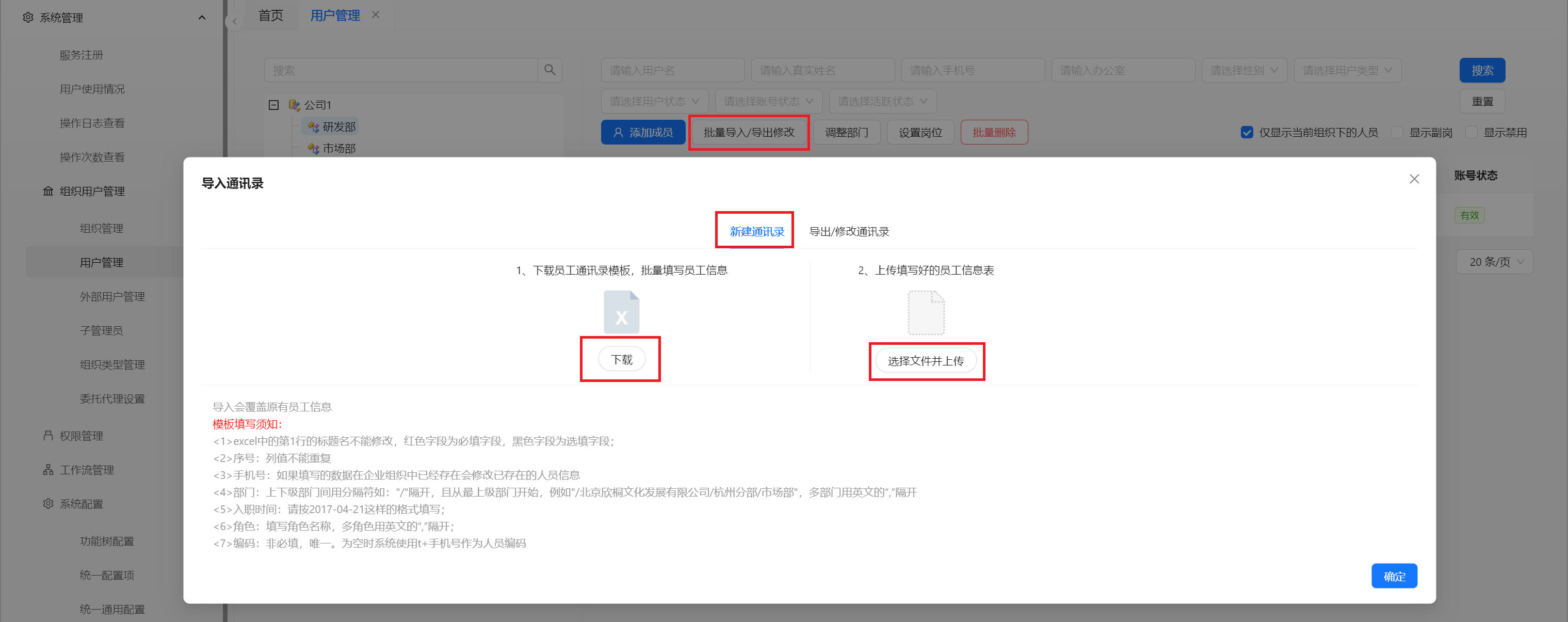Click the 组织用户管理 building icon
Screen dimensions: 1568x622
pos(48,192)
